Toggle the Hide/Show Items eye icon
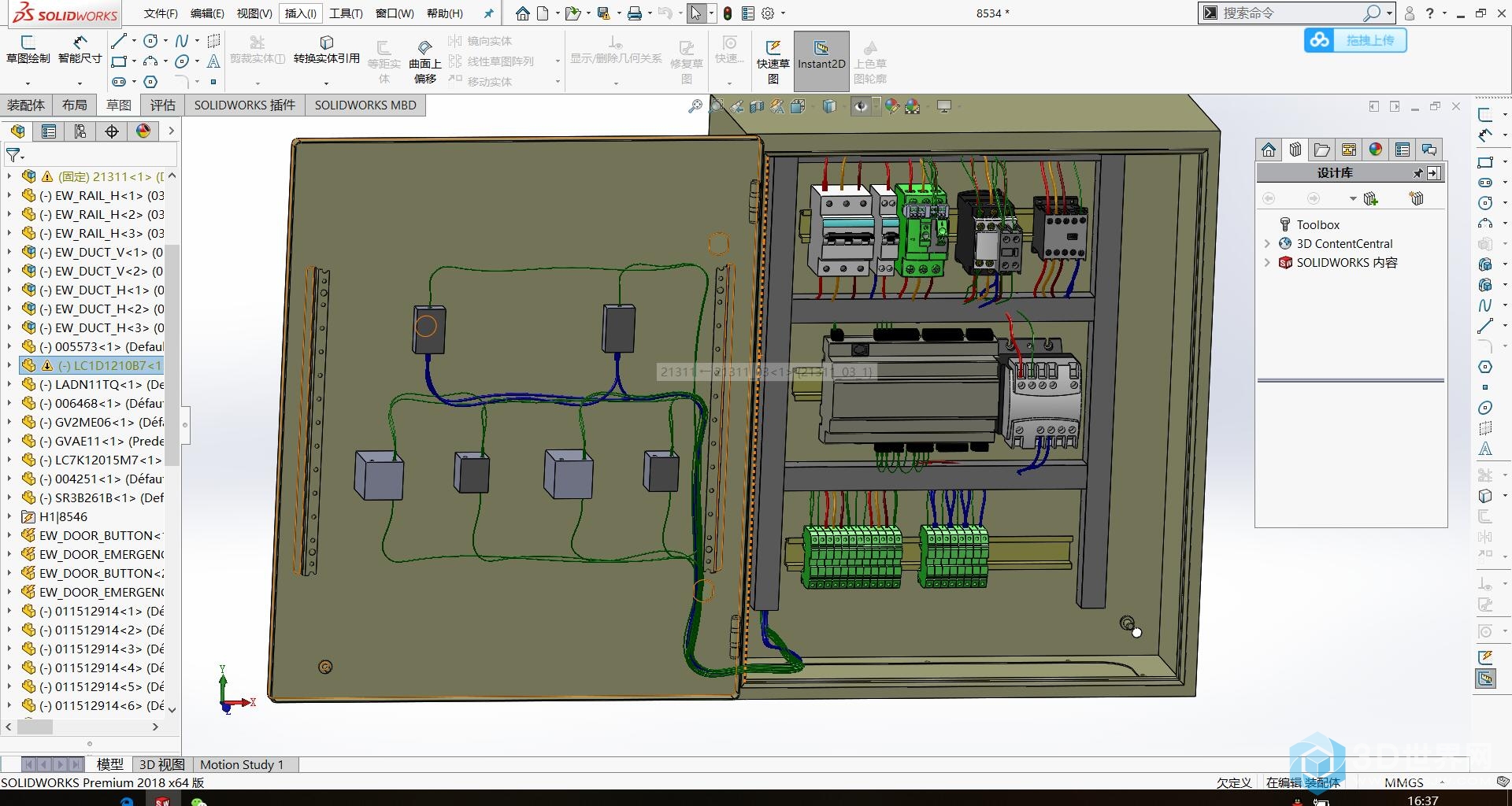Screen dimensions: 1512x806 click(861, 106)
